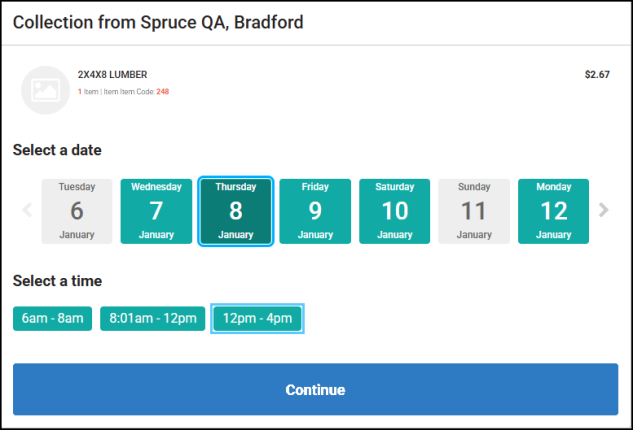Pick Monday 12 January for collection
The height and width of the screenshot is (430, 633).
pyautogui.click(x=553, y=211)
